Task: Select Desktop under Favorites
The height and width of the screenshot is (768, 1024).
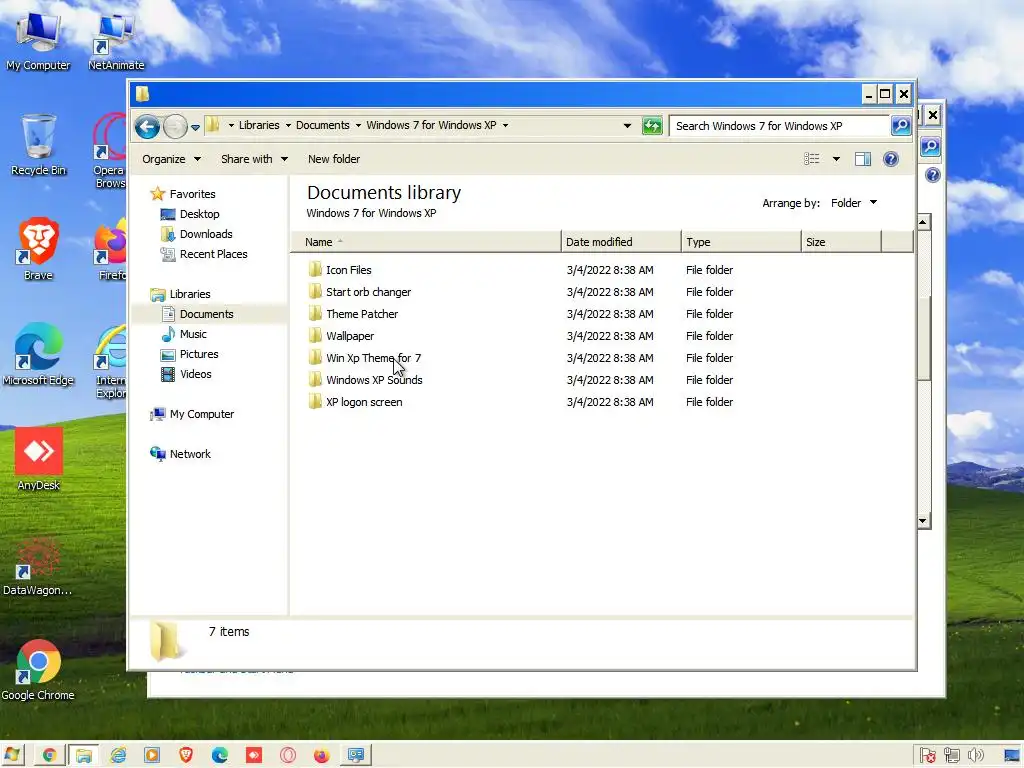Action: point(199,214)
